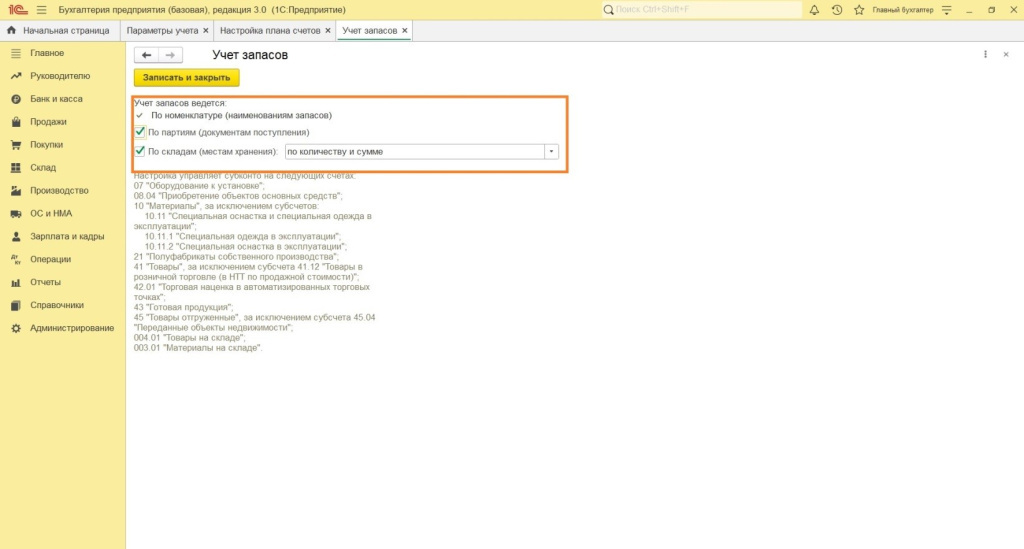Image resolution: width=1024 pixels, height=549 pixels.
Task: Toggle По партиям checkbox
Action: [x=140, y=132]
